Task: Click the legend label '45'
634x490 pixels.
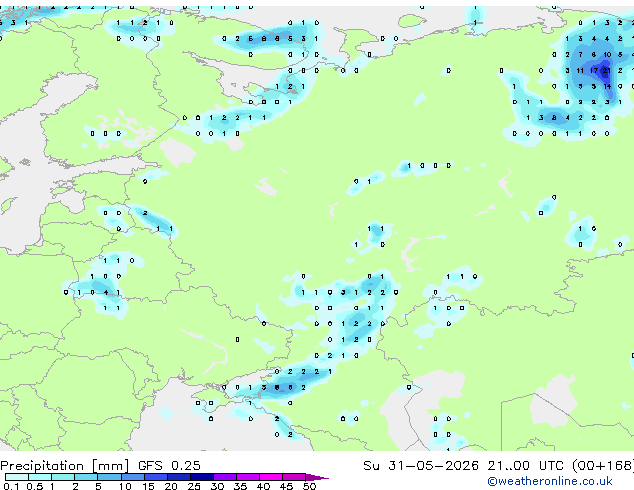Action: [286, 486]
